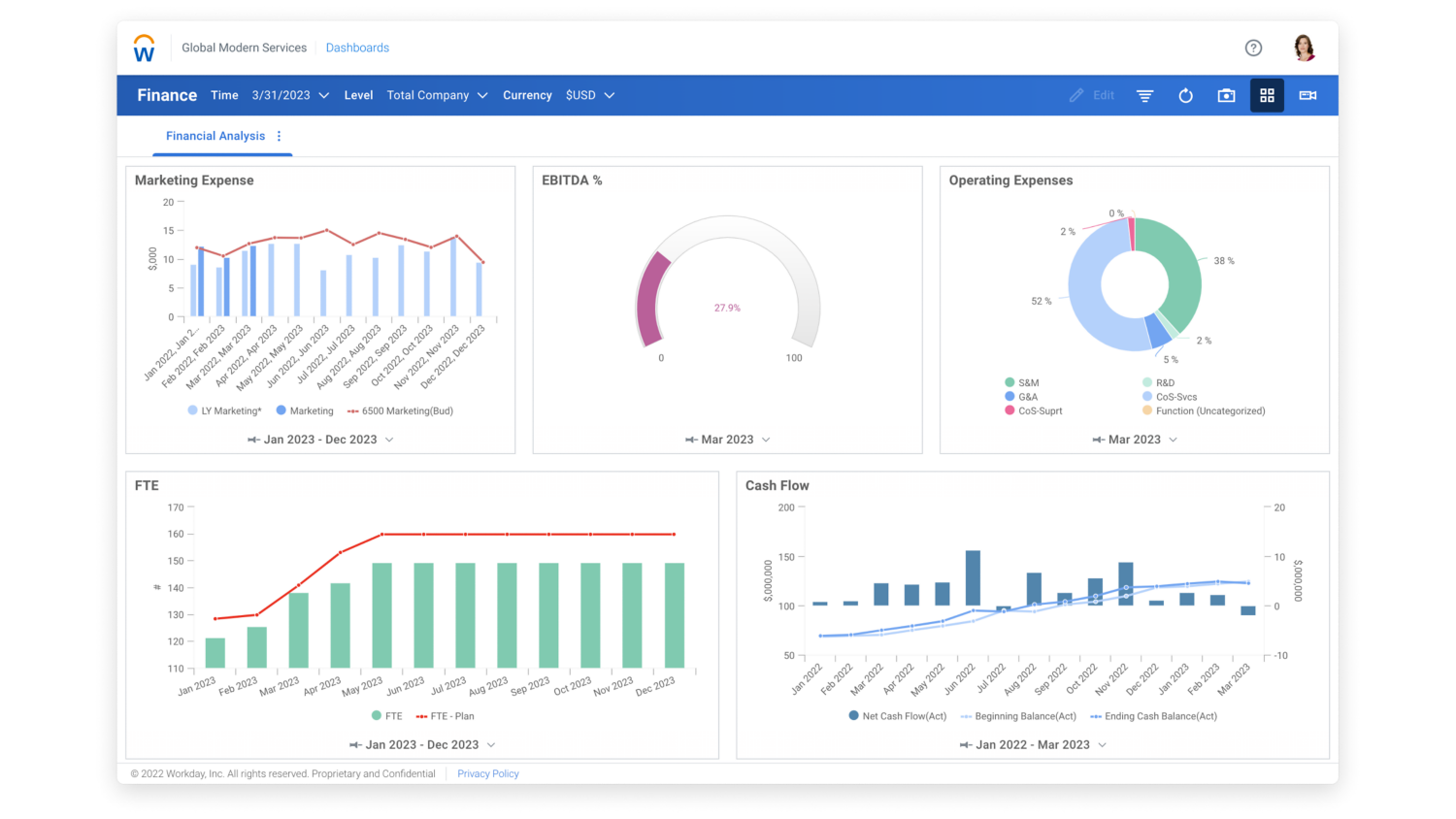Start presentation mode with video camera icon
Image resolution: width=1456 pixels, height=819 pixels.
pos(1307,95)
